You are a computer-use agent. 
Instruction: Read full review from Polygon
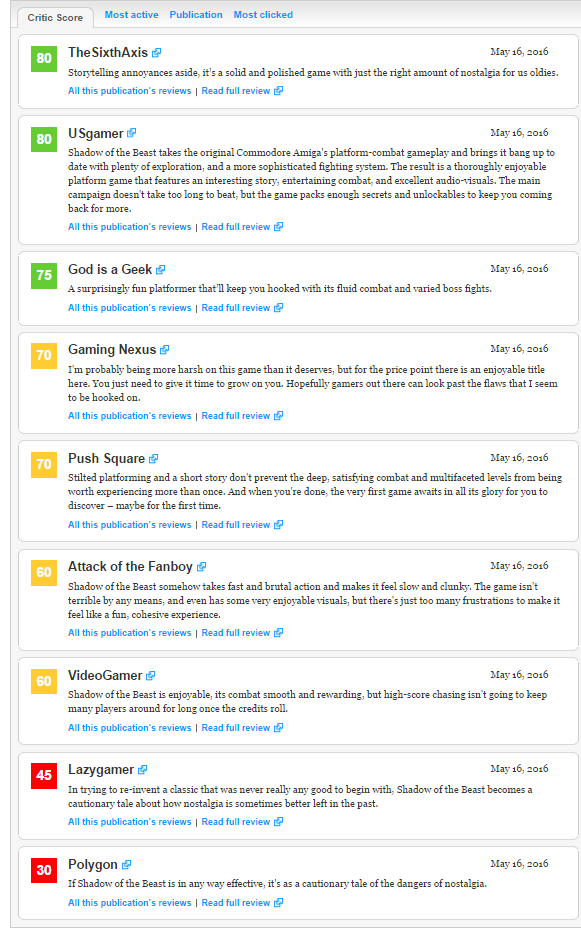pyautogui.click(x=242, y=902)
